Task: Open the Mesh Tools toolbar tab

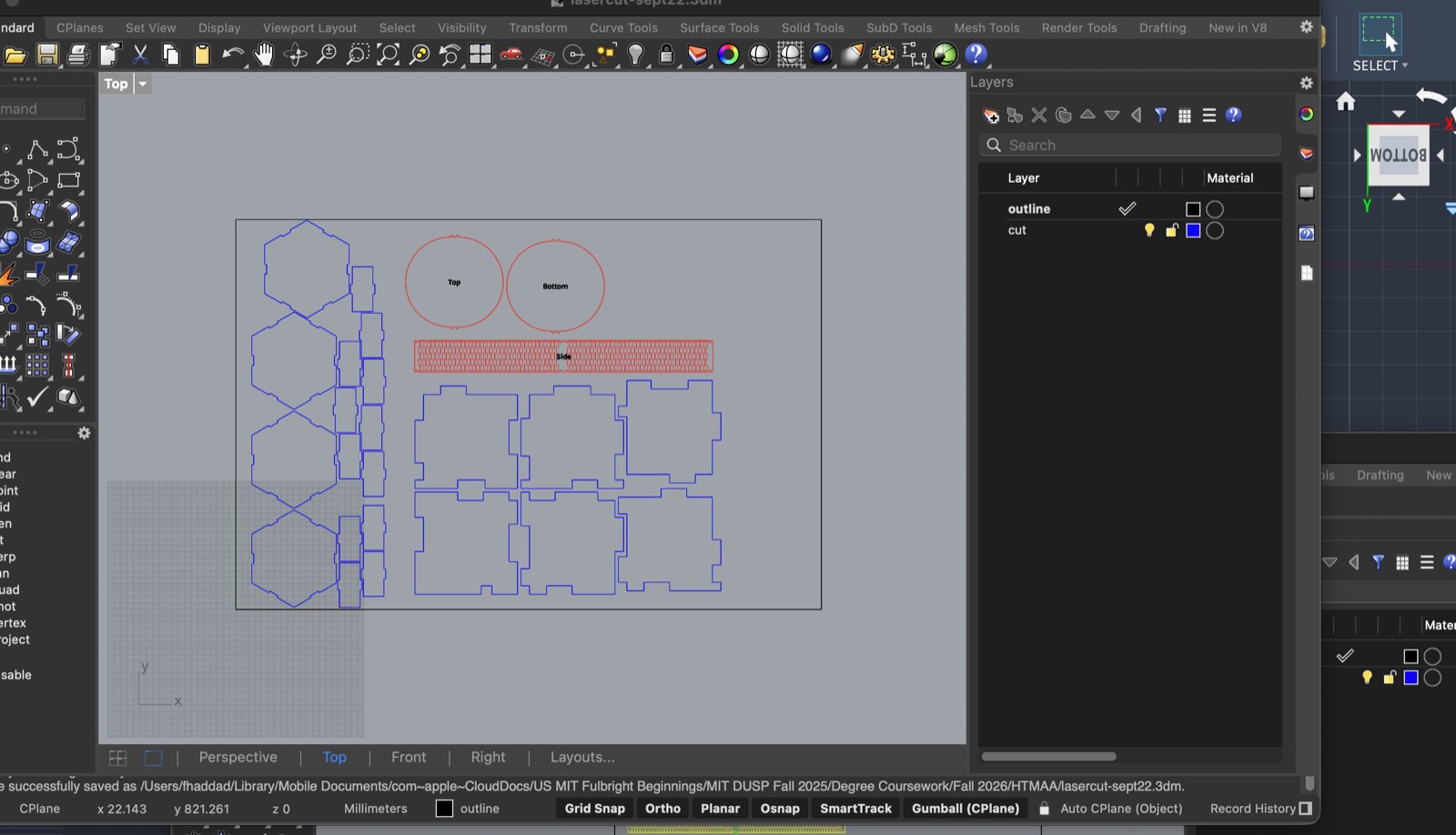Action: 986,28
